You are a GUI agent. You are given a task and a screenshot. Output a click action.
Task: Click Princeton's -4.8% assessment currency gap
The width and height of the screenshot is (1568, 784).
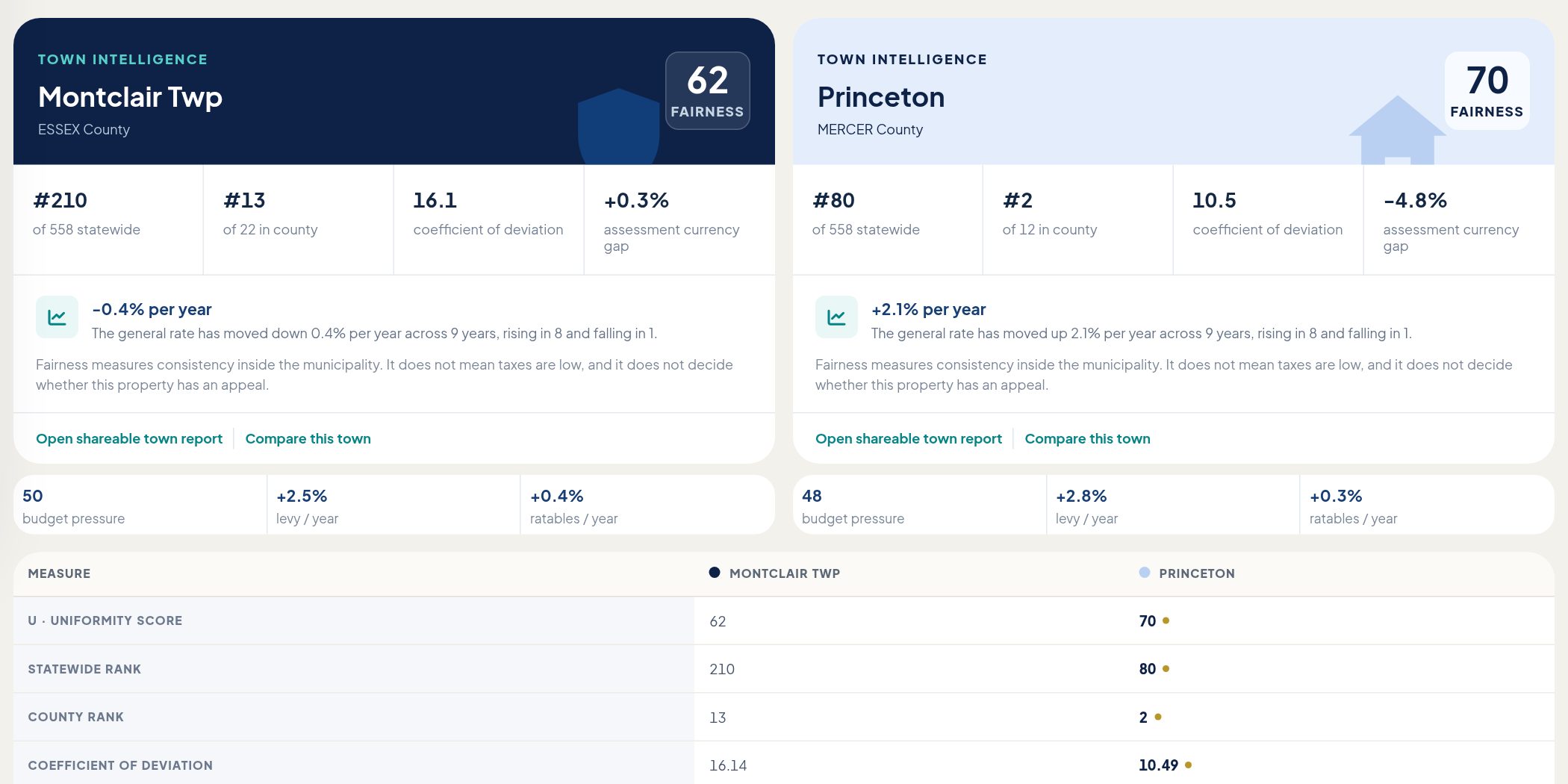click(1459, 220)
